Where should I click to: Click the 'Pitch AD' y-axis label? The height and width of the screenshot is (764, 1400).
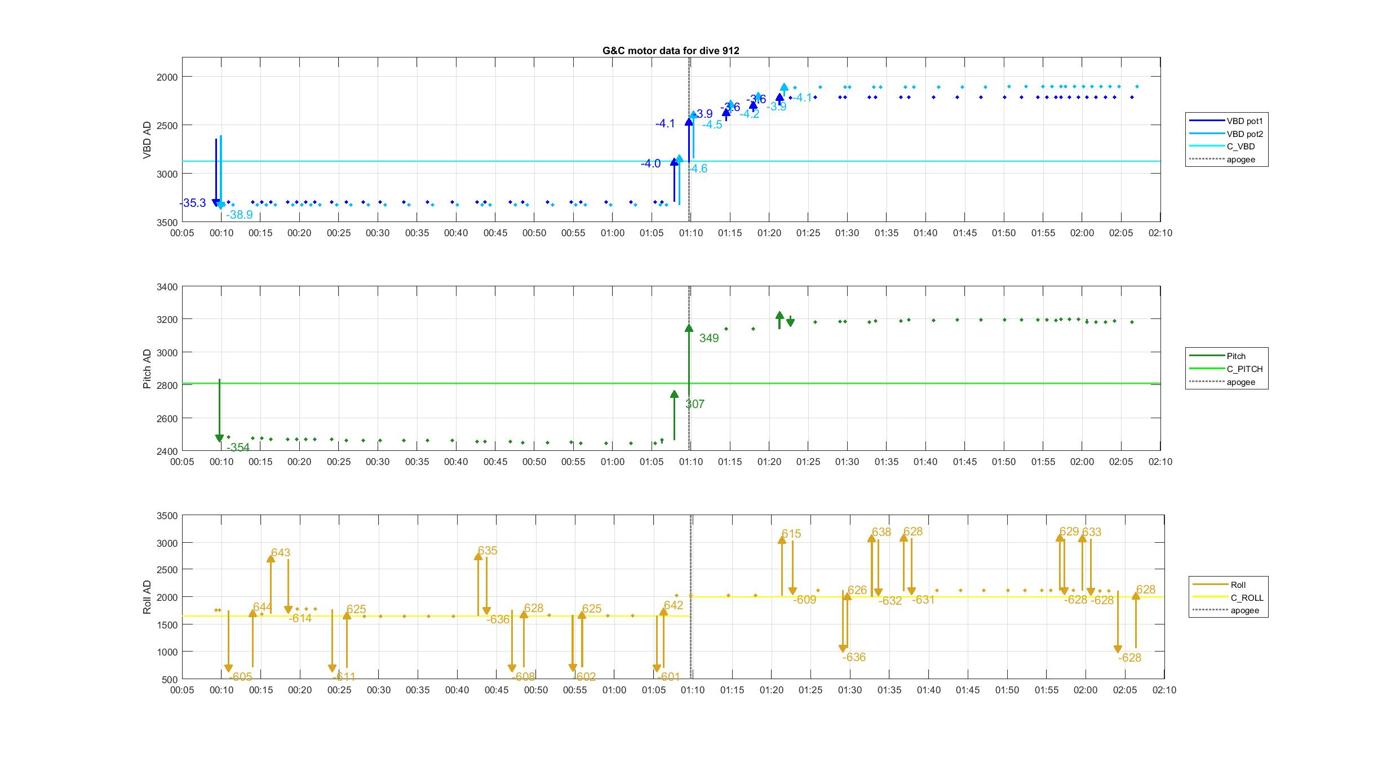tap(147, 369)
